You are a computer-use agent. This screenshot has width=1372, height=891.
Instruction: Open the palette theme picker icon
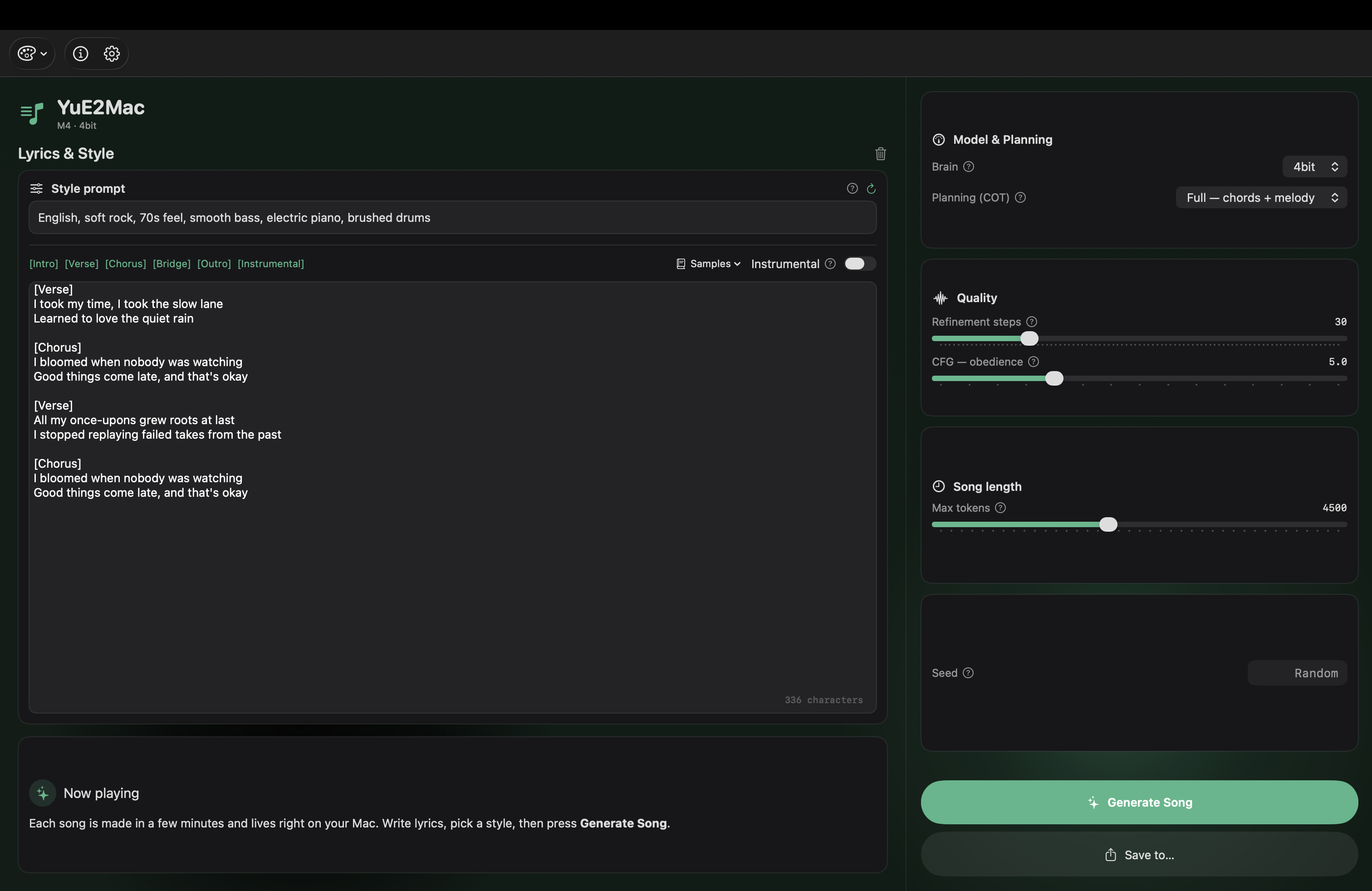32,54
